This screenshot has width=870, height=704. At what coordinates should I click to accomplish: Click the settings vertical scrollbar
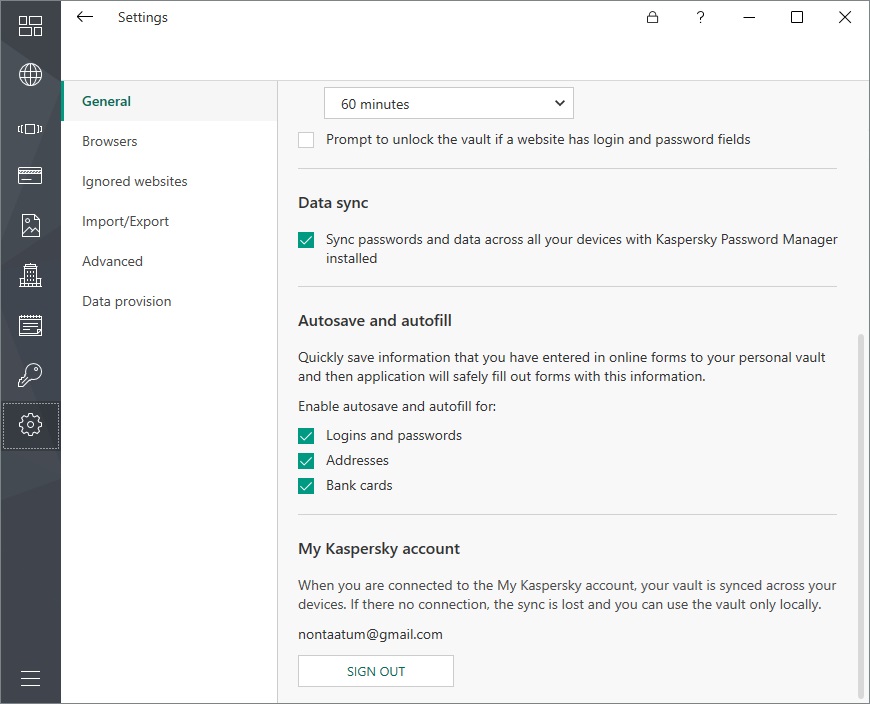(862, 515)
